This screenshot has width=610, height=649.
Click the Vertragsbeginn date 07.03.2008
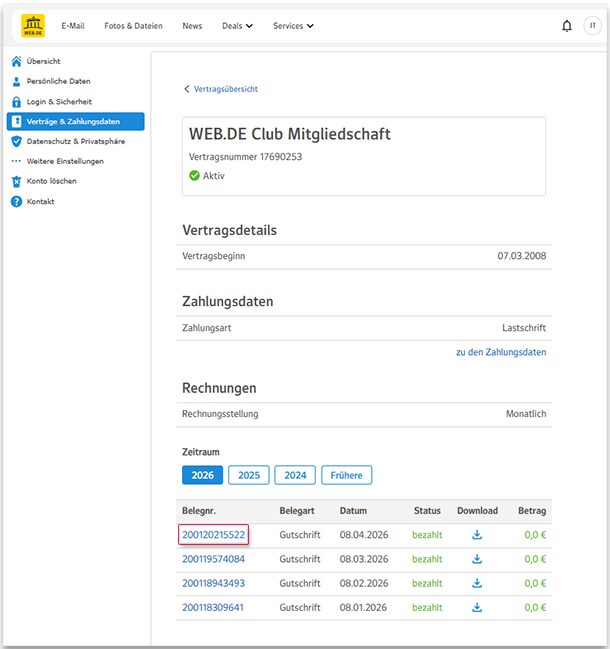521,256
